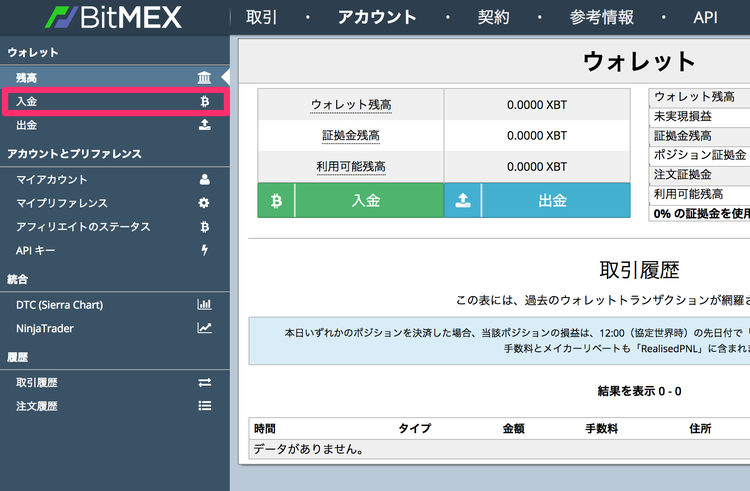Viewport: 750px width, 491px height.
Task: Click the 金額 column header
Action: [514, 428]
